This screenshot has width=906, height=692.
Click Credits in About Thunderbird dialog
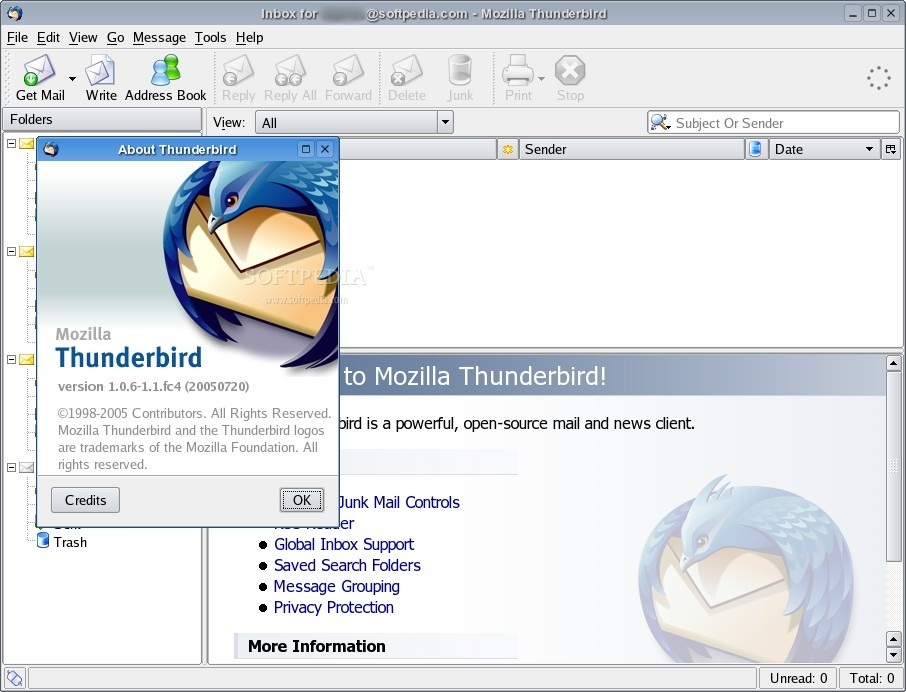86,500
